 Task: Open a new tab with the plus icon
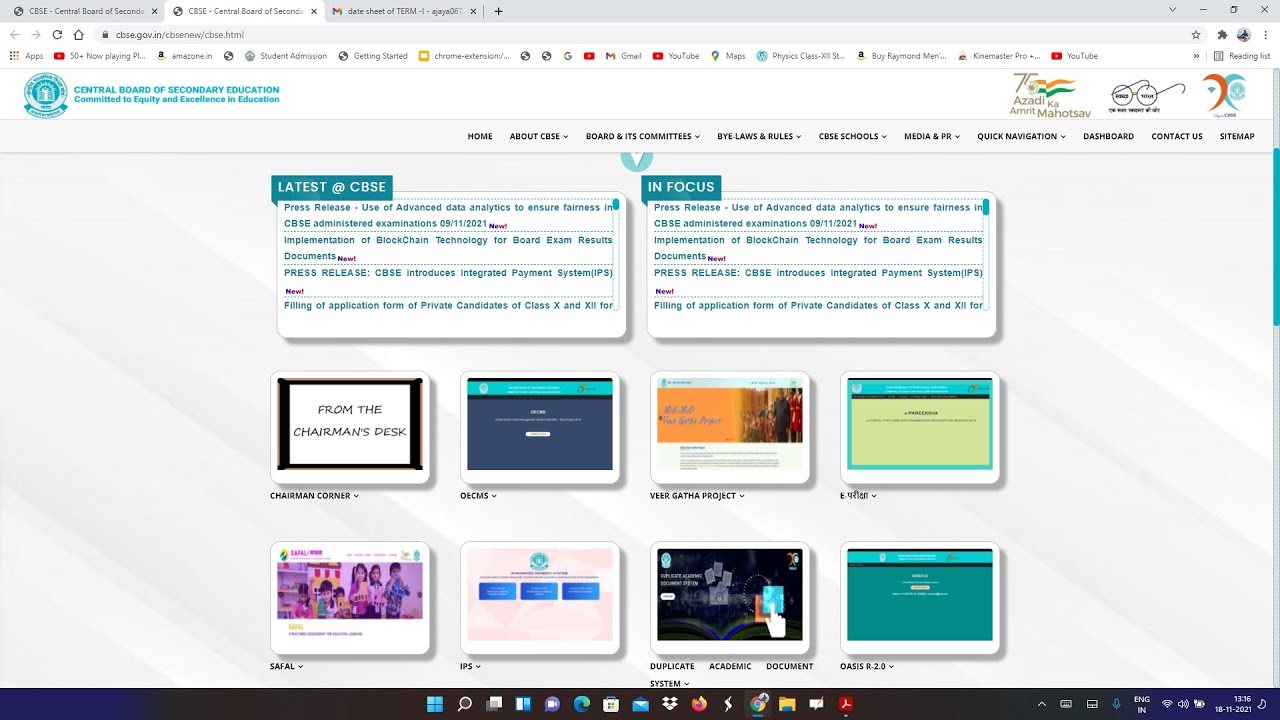click(x=499, y=11)
